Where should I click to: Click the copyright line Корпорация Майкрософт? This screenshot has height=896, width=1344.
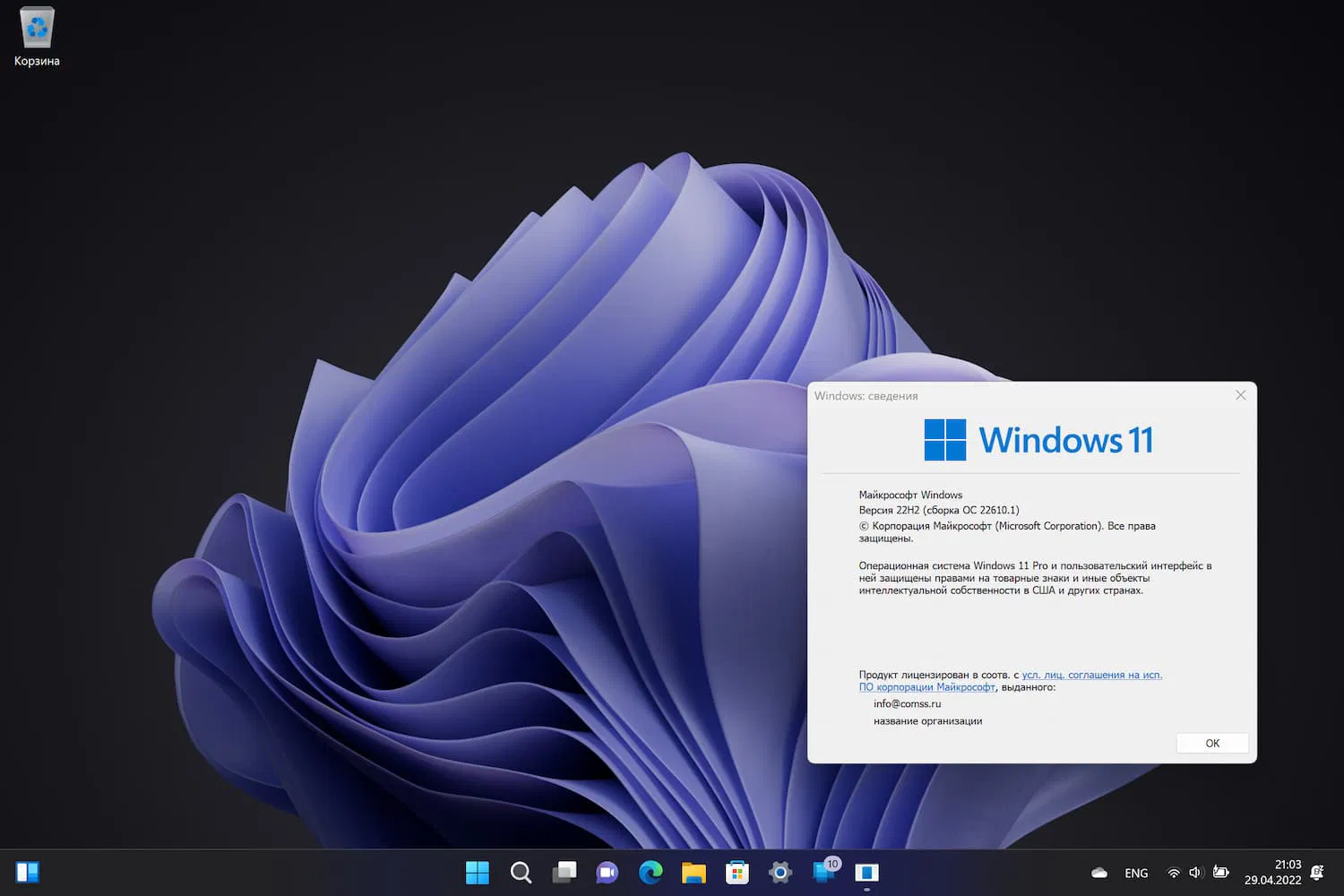click(x=1007, y=532)
